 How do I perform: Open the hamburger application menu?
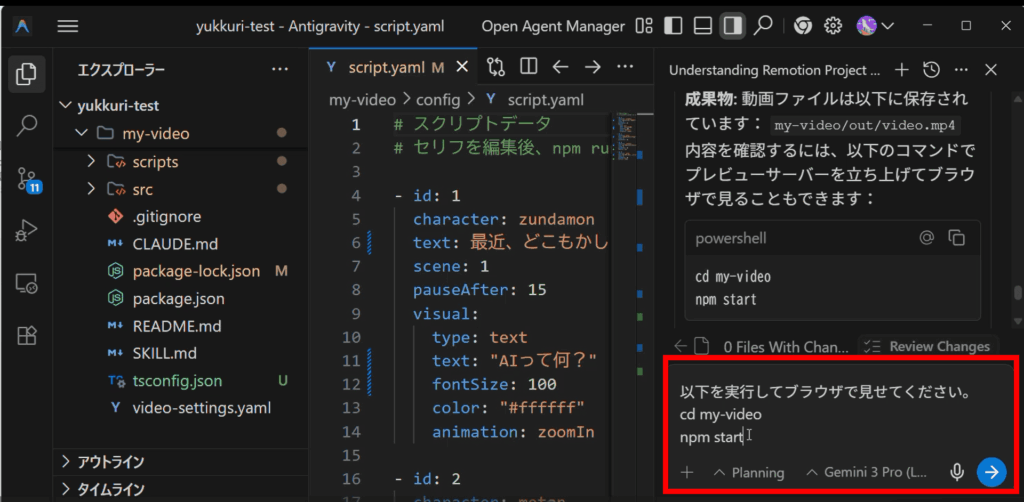[x=68, y=26]
